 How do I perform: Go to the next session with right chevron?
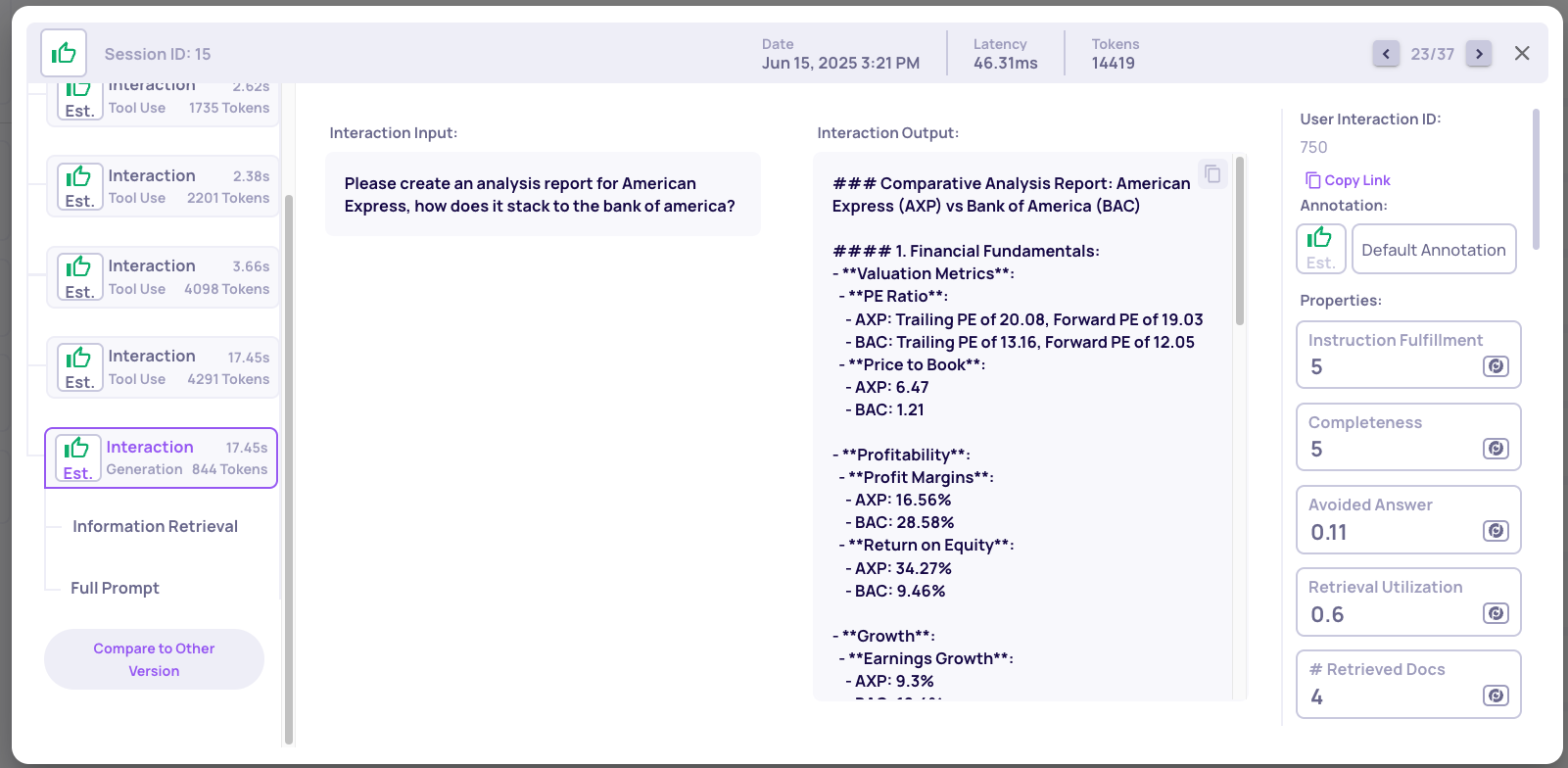(x=1479, y=53)
